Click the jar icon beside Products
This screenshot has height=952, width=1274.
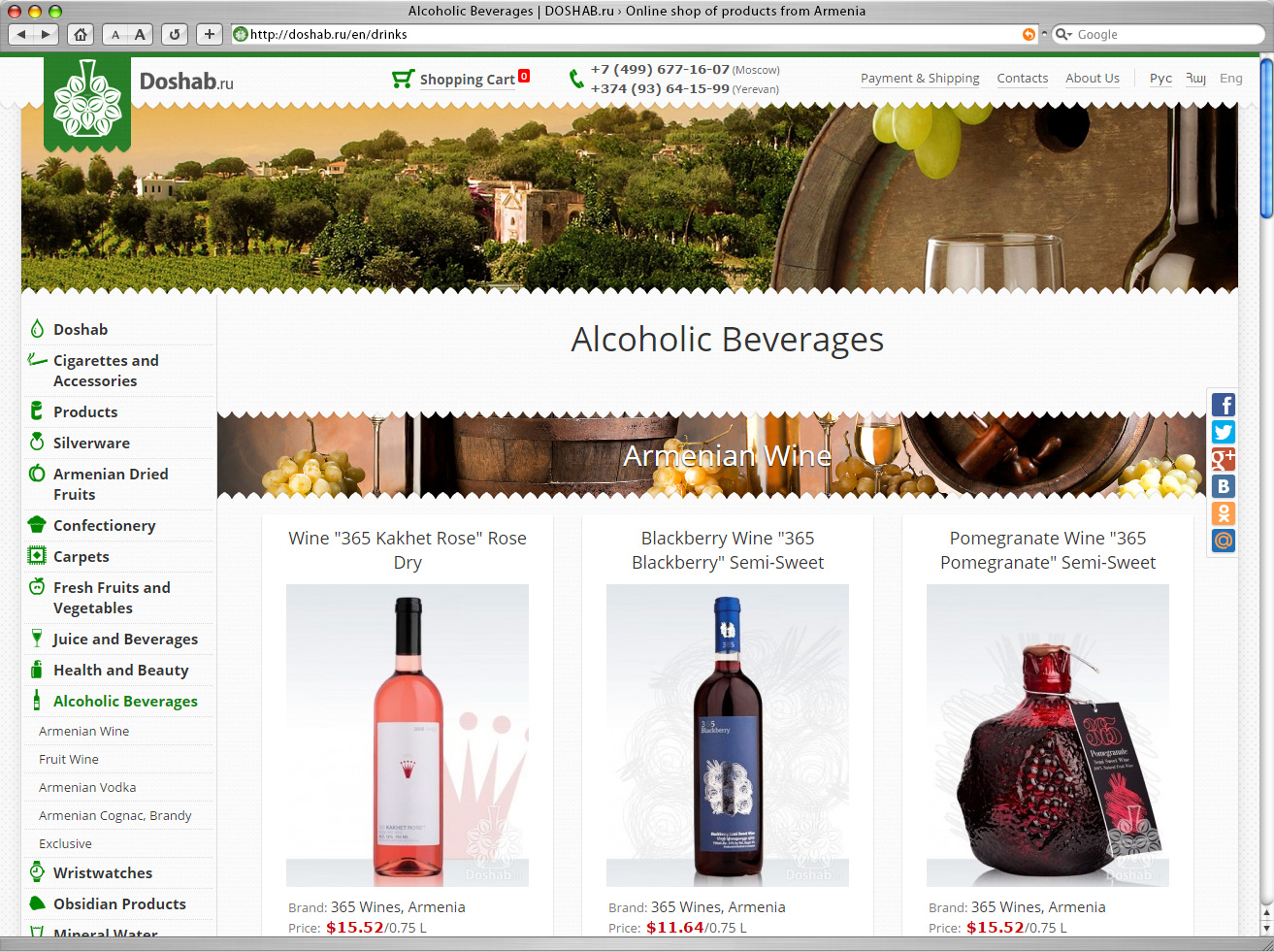(x=37, y=410)
